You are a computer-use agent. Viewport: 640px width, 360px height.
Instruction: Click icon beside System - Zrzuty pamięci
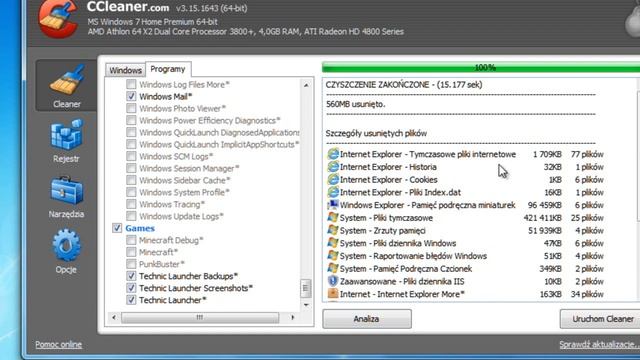[333, 230]
